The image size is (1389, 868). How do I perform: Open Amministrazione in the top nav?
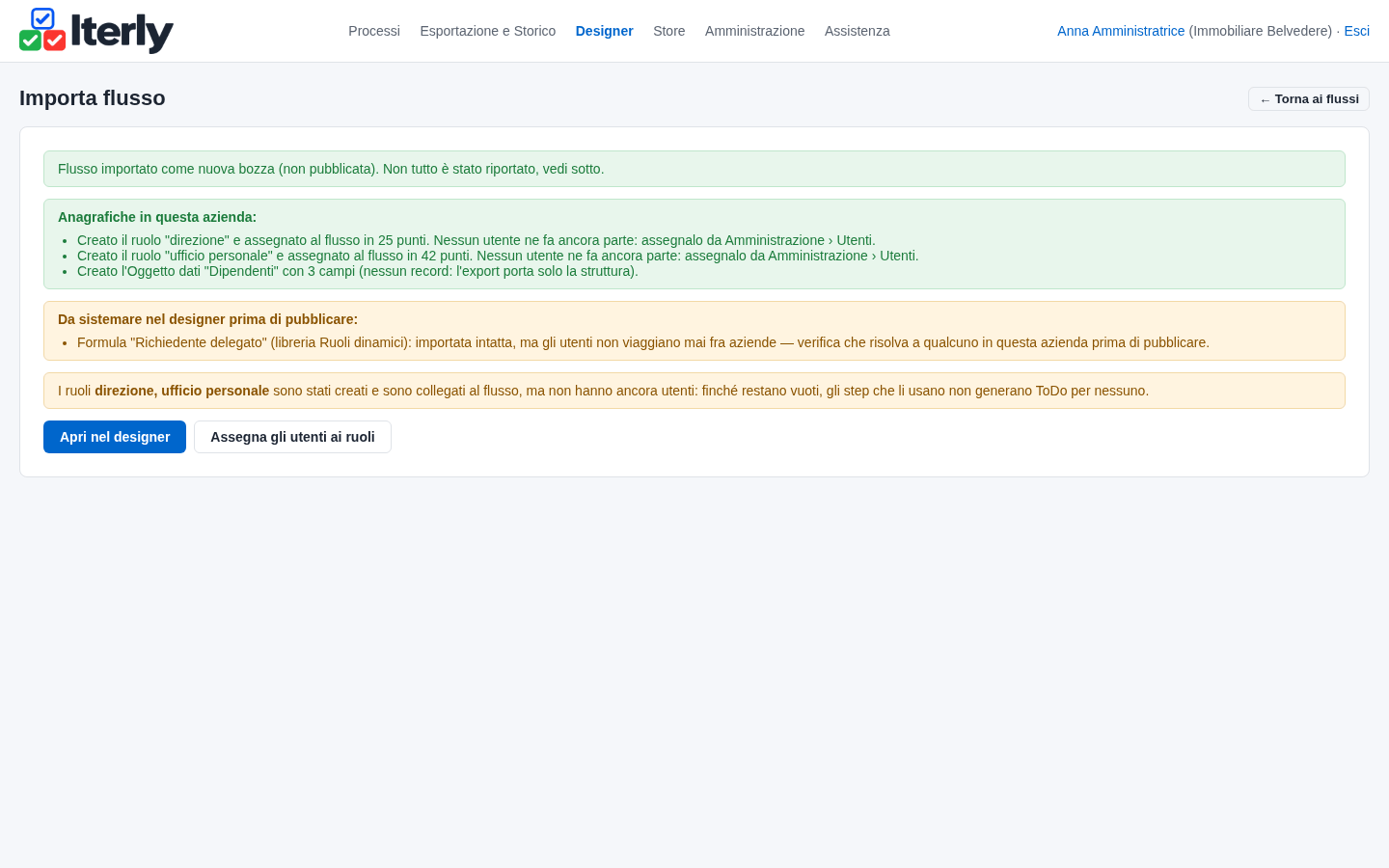[754, 31]
